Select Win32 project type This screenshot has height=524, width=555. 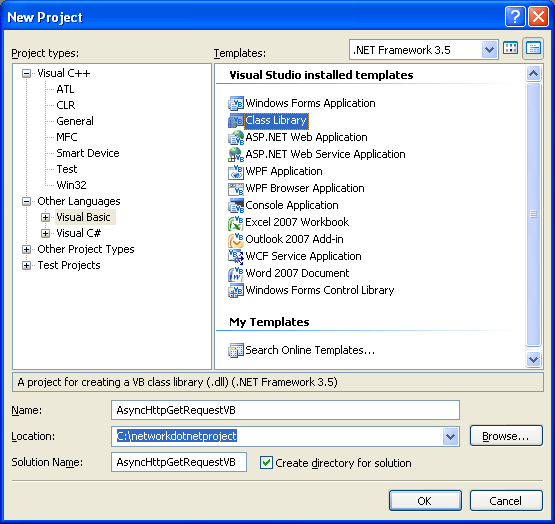pyautogui.click(x=71, y=185)
